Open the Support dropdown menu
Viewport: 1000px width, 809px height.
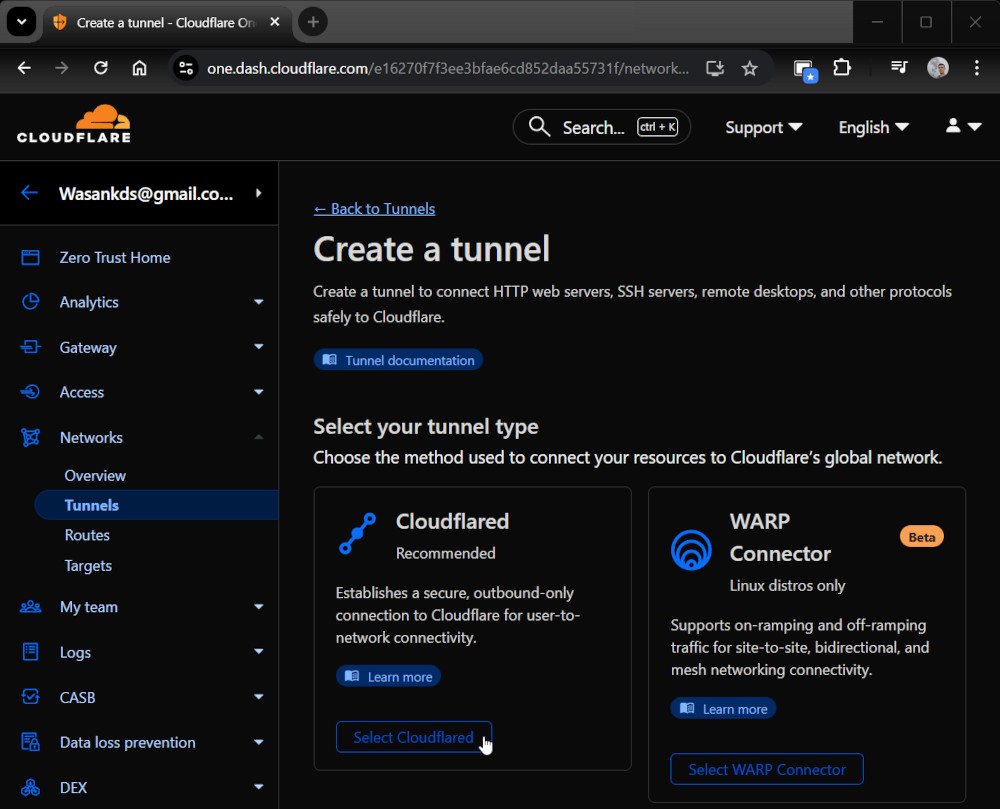click(x=763, y=127)
